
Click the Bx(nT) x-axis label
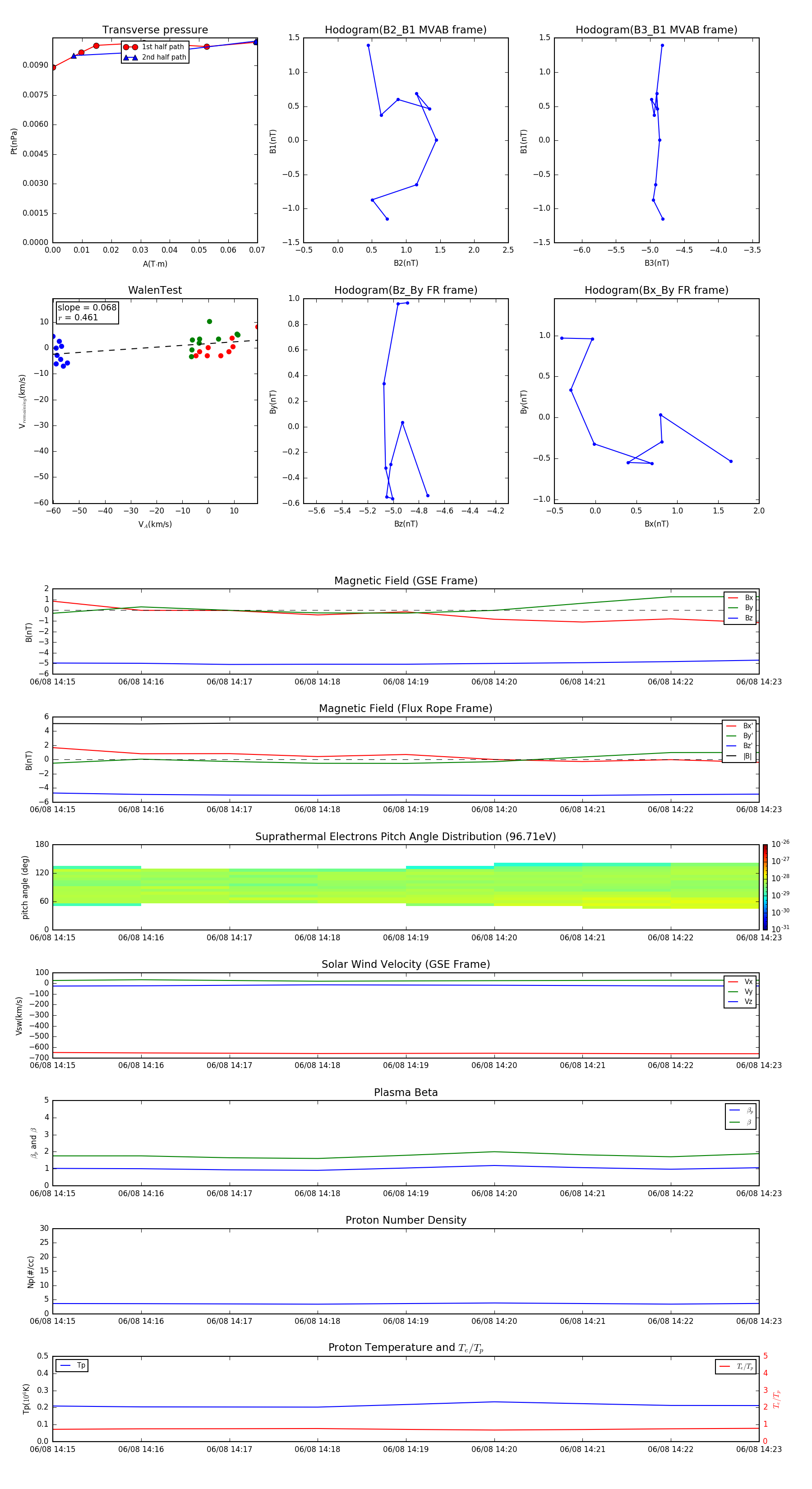[656, 524]
